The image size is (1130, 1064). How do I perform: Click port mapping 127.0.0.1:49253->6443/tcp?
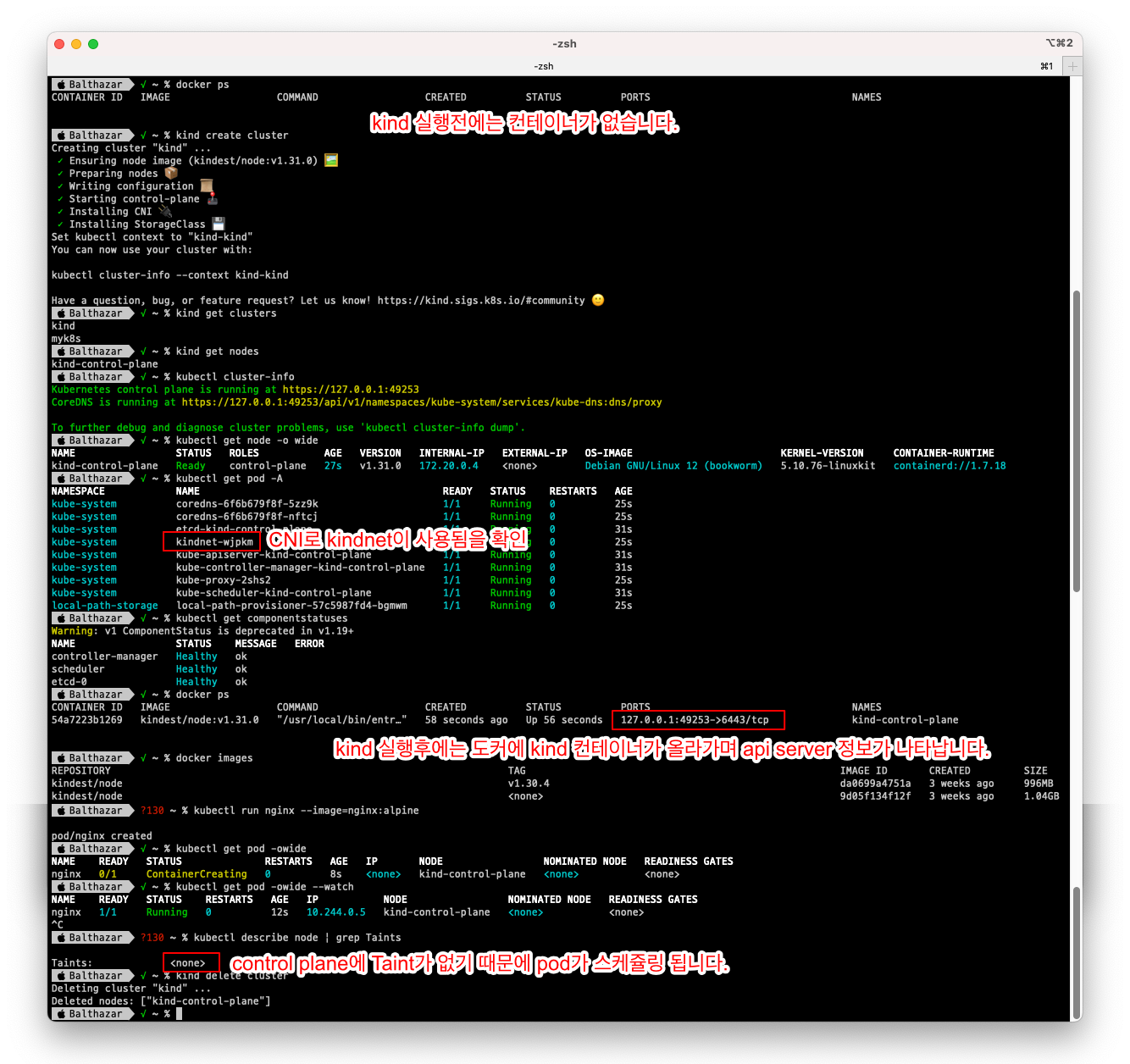point(695,720)
